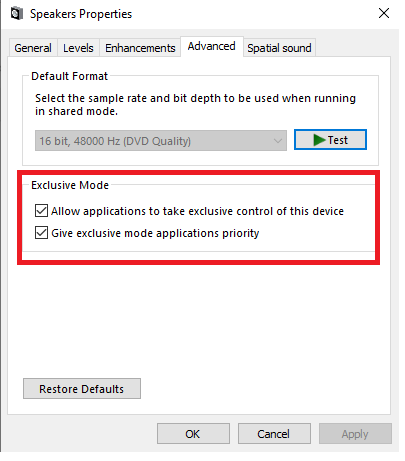This screenshot has width=405, height=461.
Task: Confirm settings with the OK button
Action: pos(193,434)
